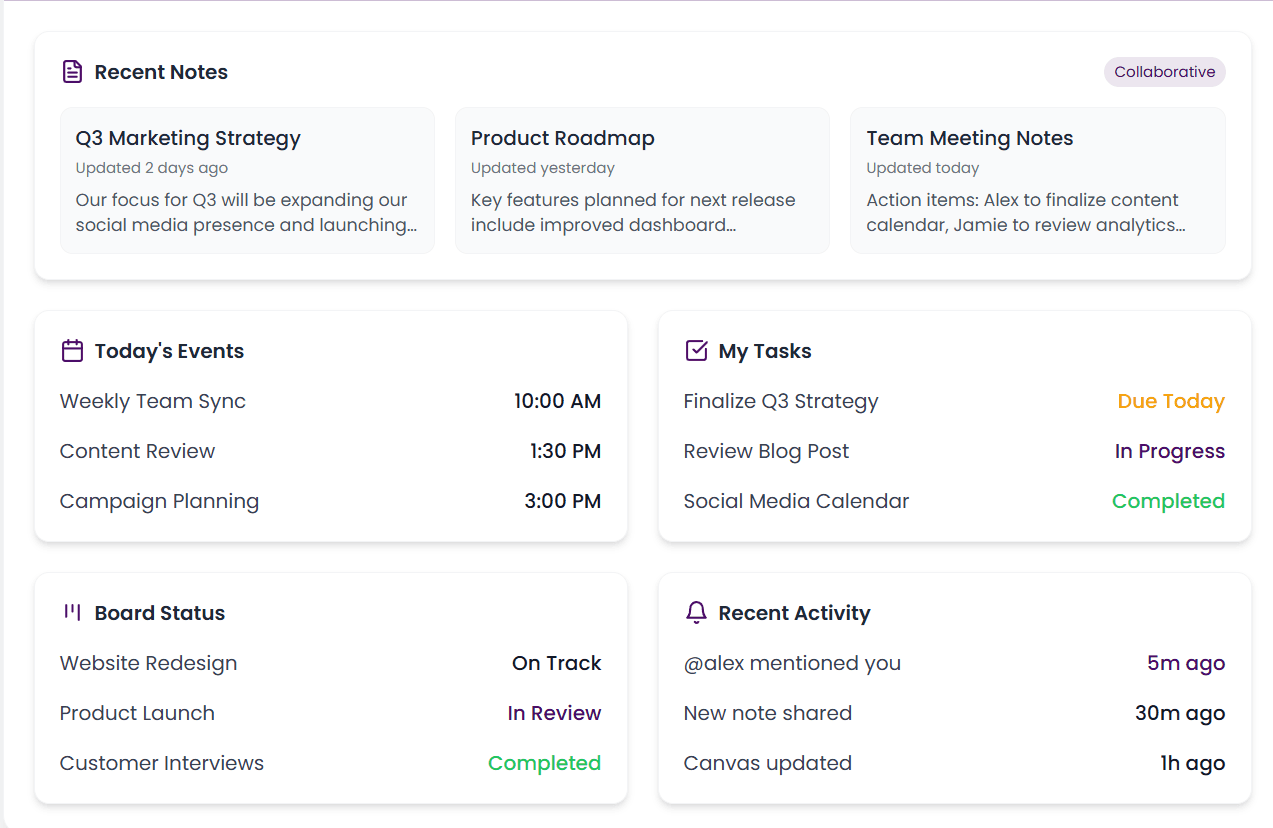Image resolution: width=1273 pixels, height=828 pixels.
Task: Click the Today's Events calendar icon
Action: 72,351
